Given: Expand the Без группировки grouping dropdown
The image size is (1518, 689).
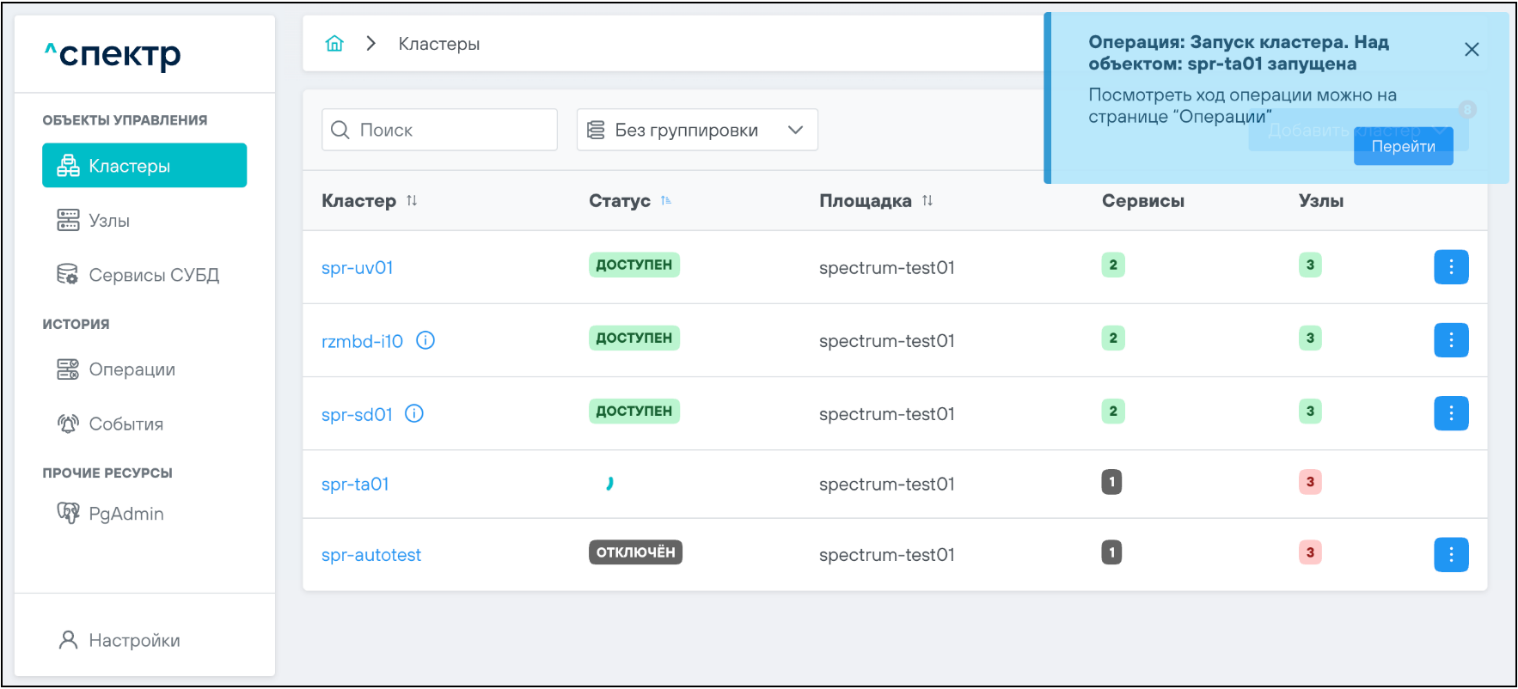Looking at the screenshot, I should coord(697,130).
